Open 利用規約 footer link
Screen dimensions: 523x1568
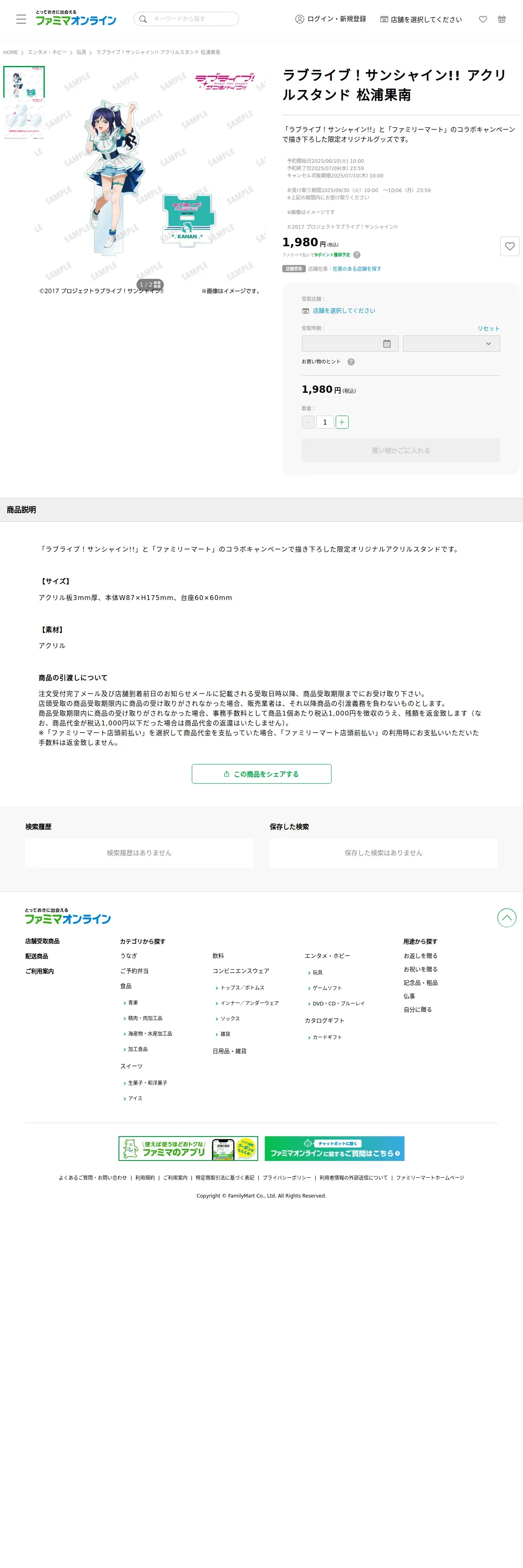coord(145,1178)
